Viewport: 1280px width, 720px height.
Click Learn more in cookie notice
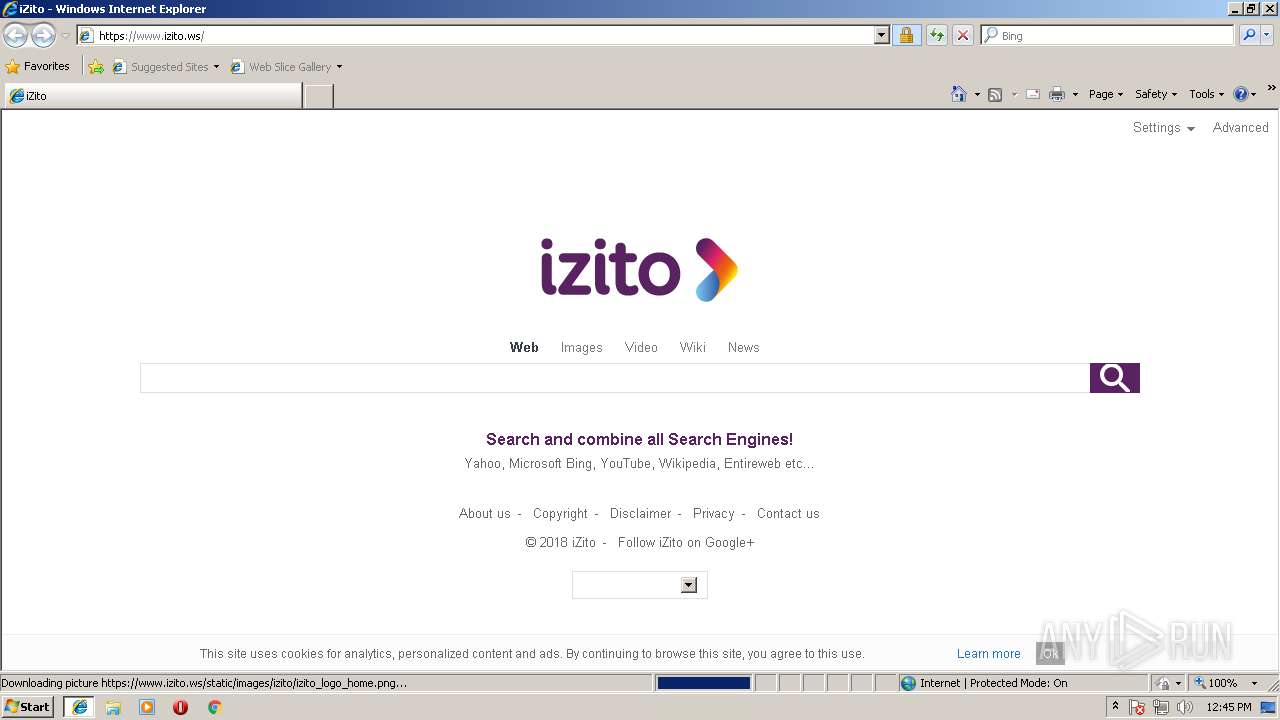pos(988,654)
